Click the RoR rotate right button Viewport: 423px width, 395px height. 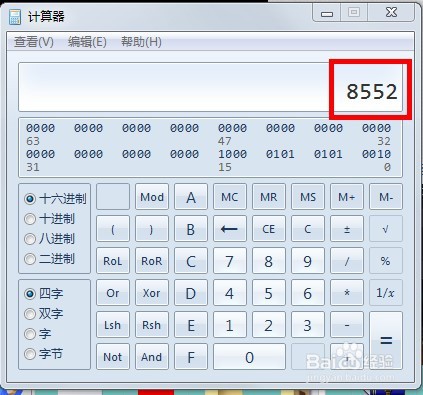152,261
